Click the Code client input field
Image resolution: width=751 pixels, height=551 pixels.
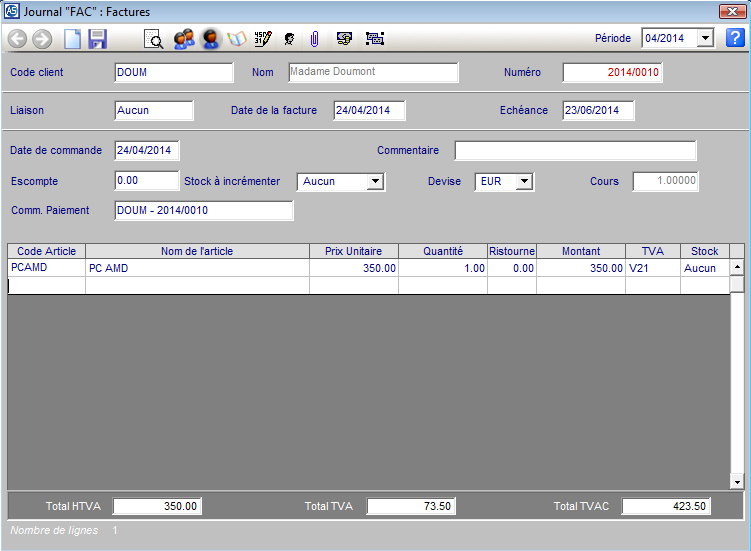point(174,72)
